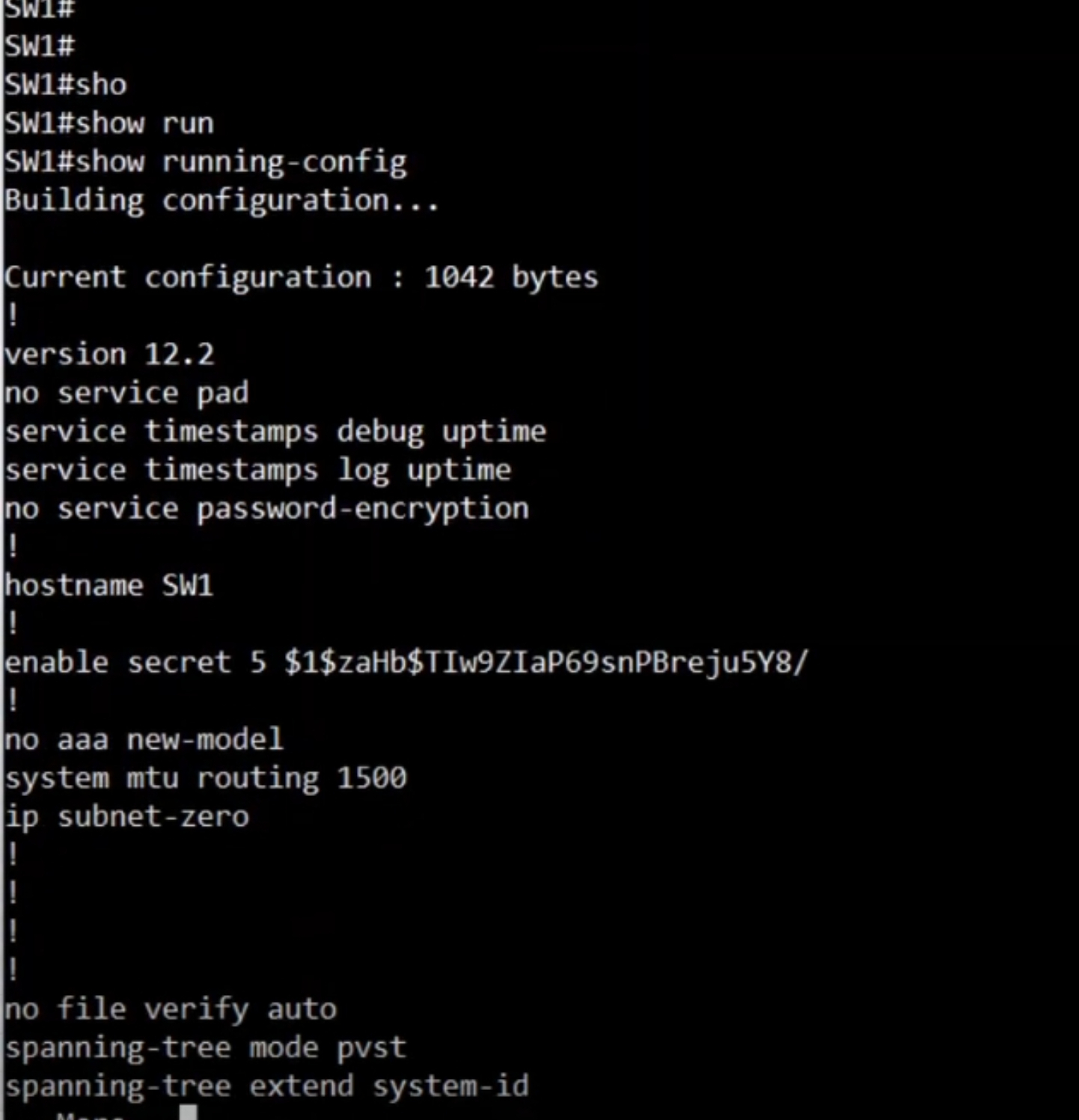Click the 'SW1#sho' prompt line
Viewport: 1079px width, 1120px height.
tap(66, 84)
